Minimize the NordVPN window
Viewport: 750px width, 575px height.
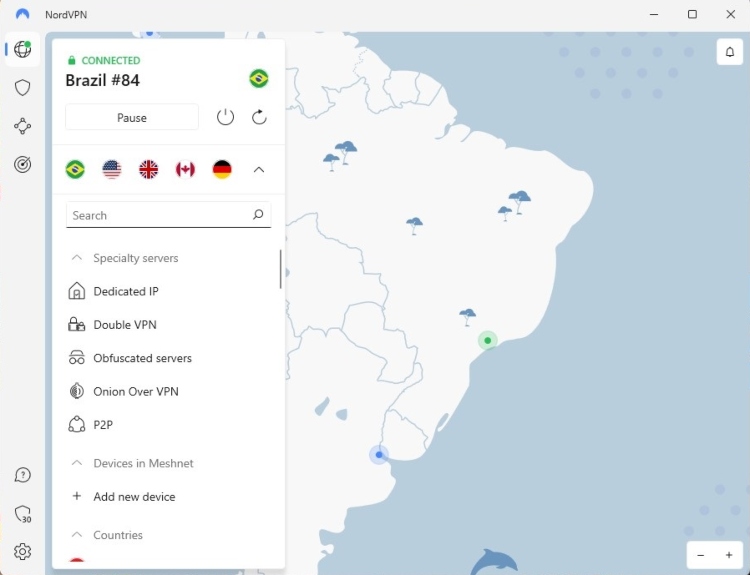(654, 14)
